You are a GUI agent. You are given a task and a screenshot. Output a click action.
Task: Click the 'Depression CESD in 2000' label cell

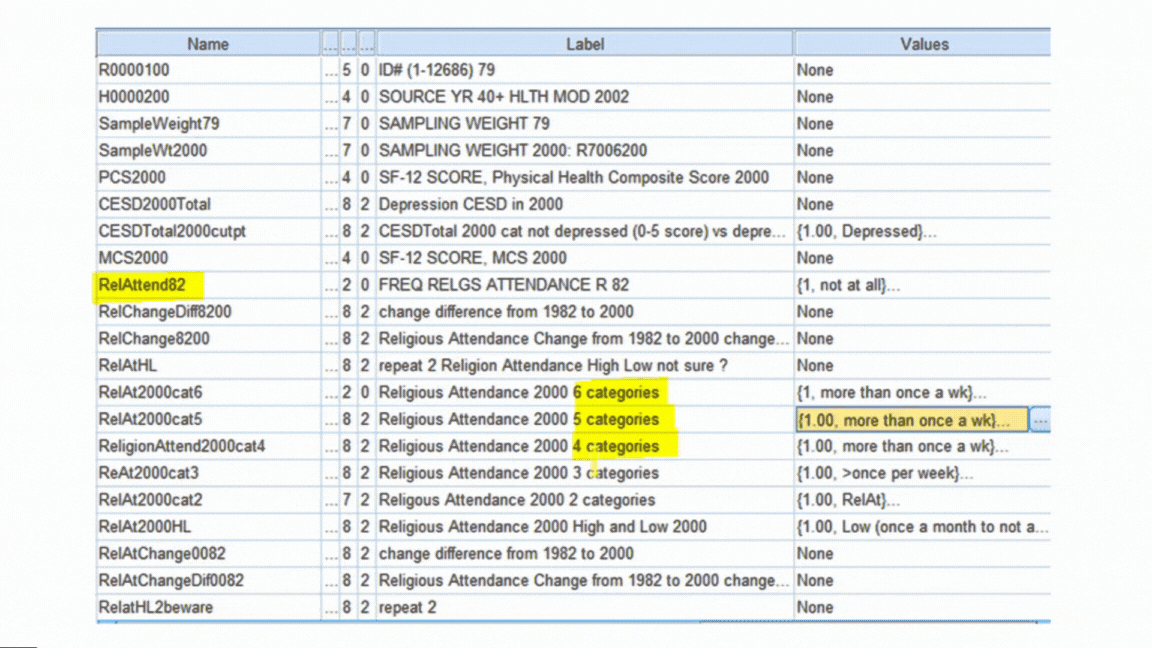pos(471,204)
